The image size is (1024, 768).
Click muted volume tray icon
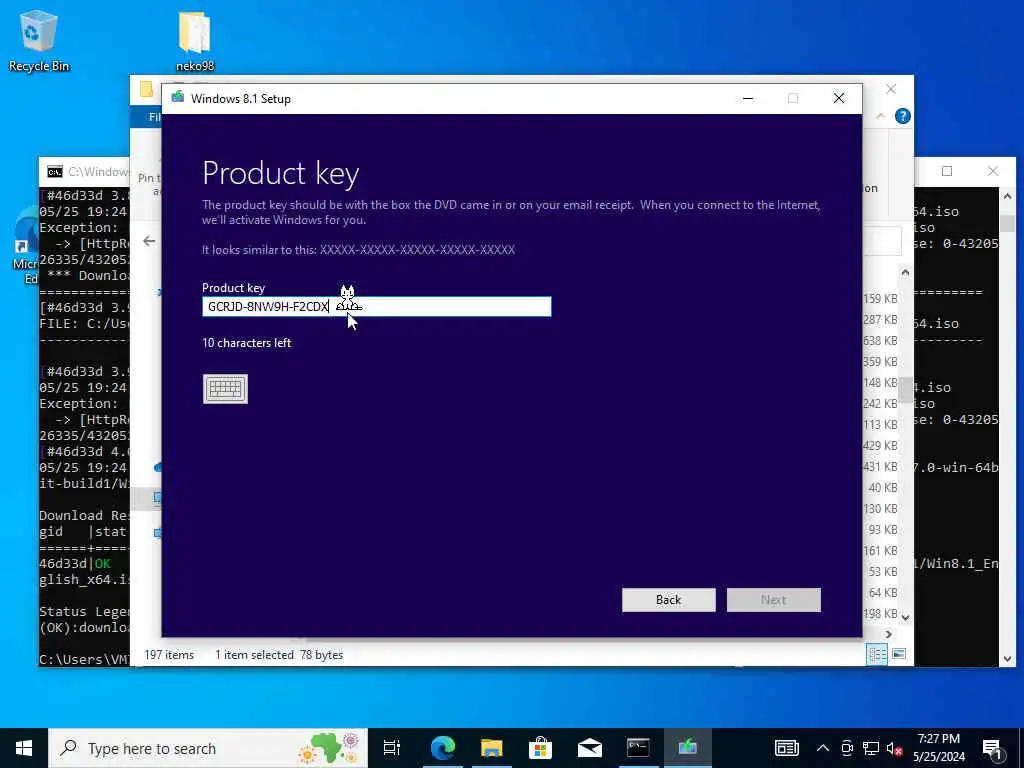[x=894, y=748]
